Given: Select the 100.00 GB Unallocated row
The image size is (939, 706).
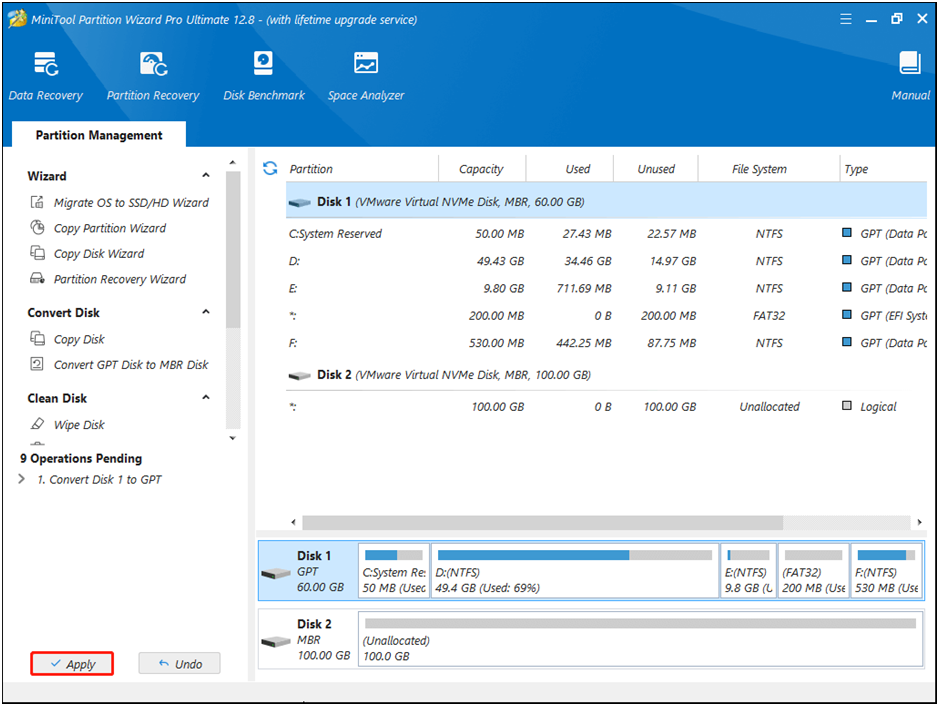Looking at the screenshot, I should tap(606, 407).
